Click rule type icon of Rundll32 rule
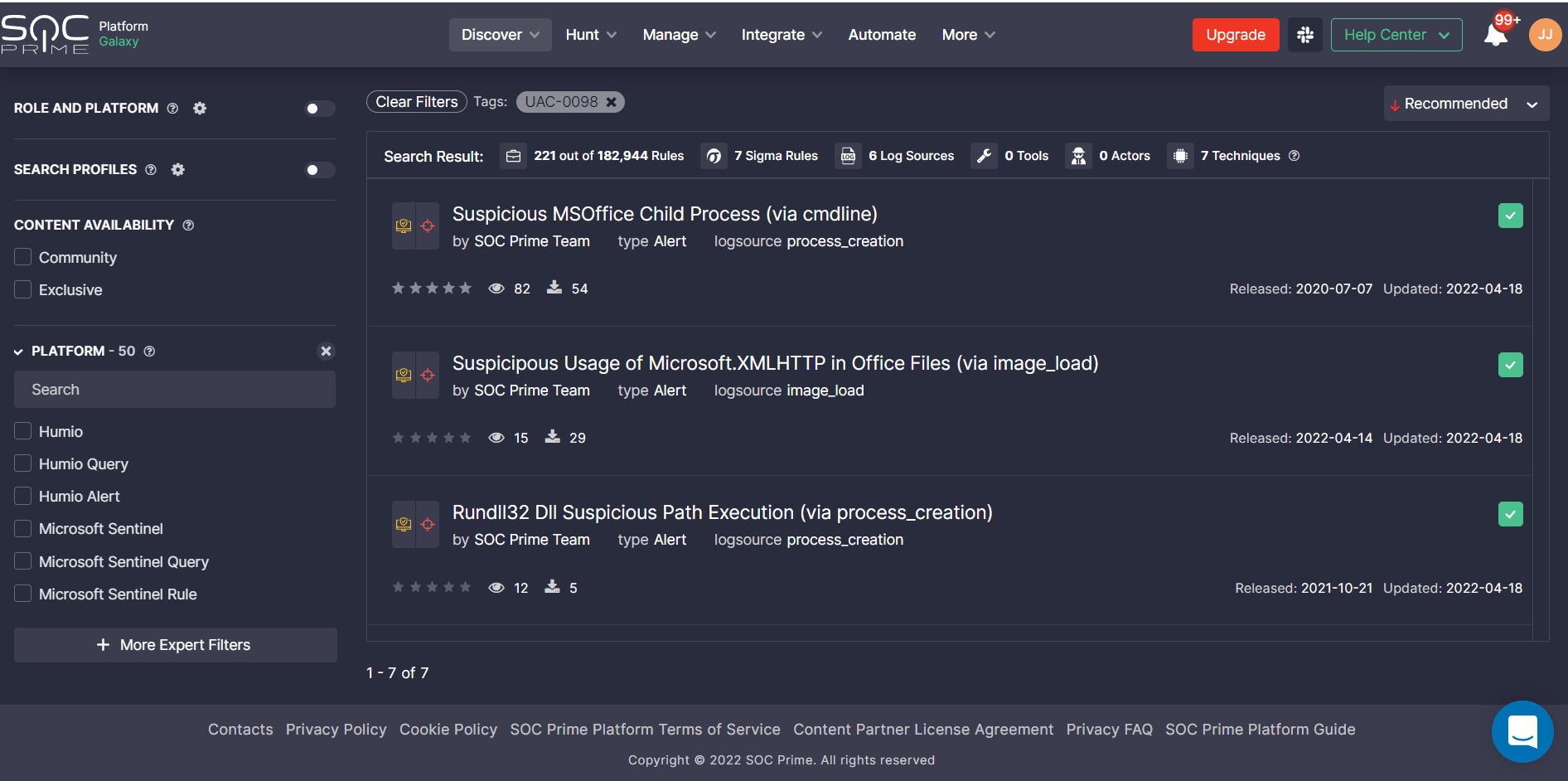This screenshot has height=781, width=1568. coord(404,525)
